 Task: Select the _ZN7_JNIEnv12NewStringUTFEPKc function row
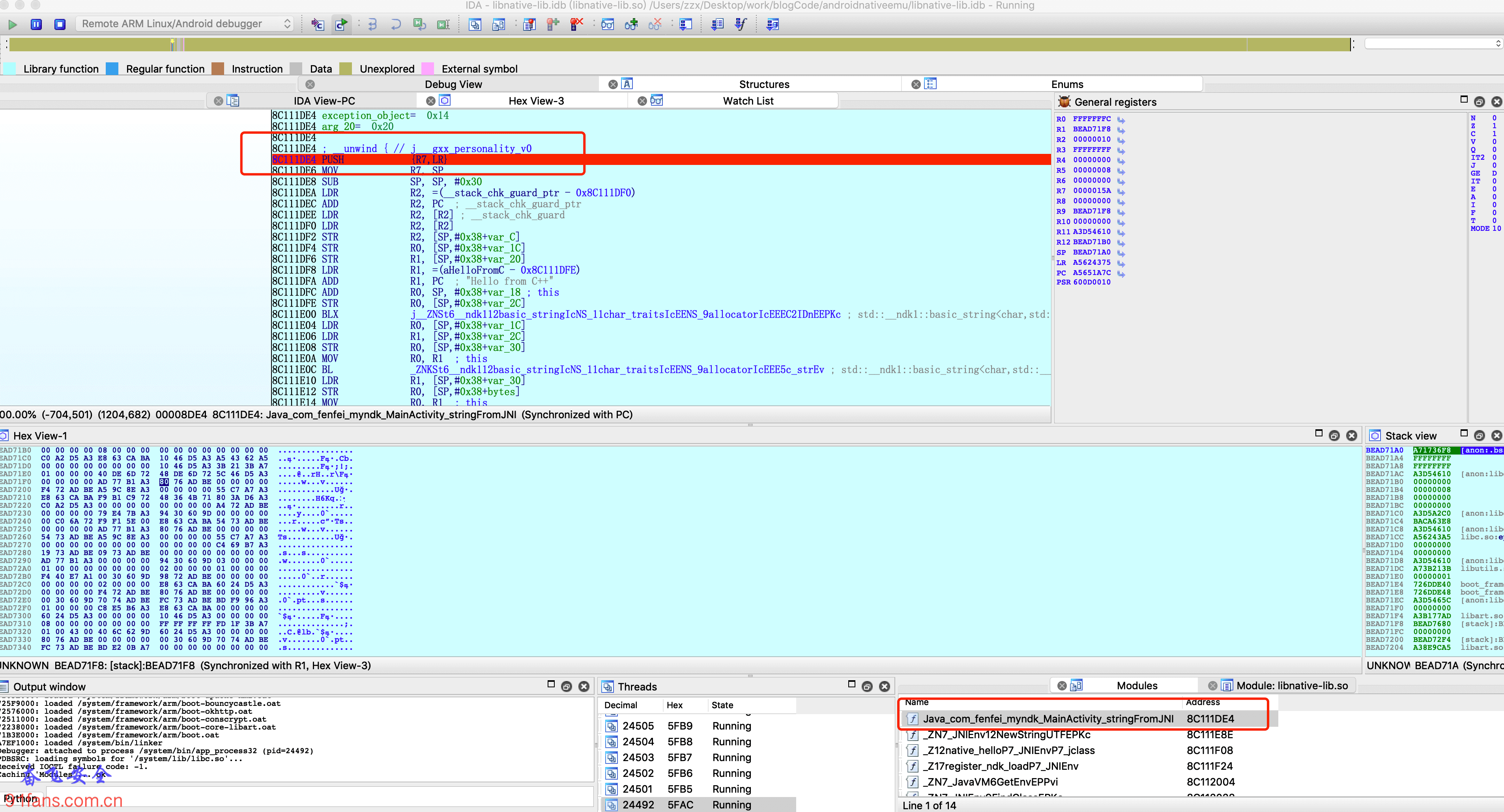(1089, 735)
